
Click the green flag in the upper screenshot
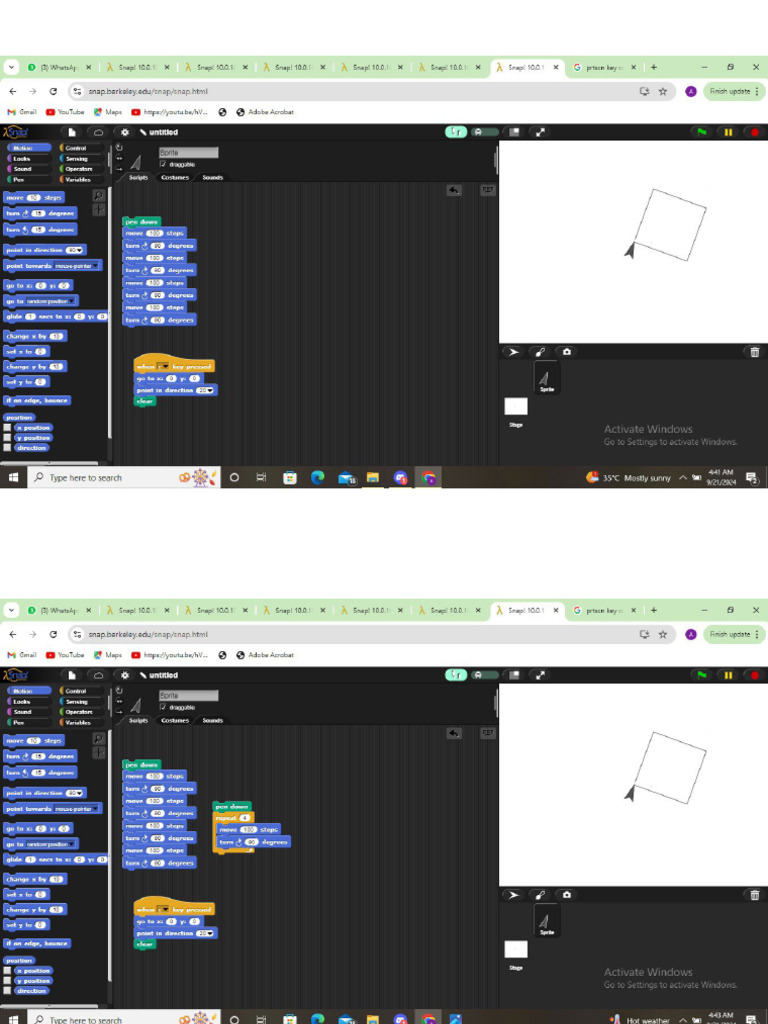pyautogui.click(x=701, y=132)
